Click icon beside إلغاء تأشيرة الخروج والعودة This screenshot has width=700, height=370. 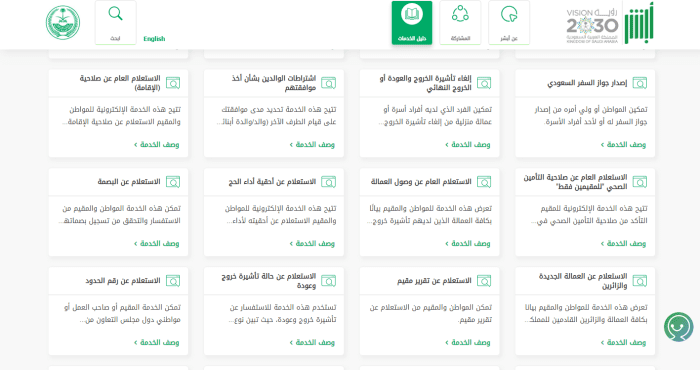tap(484, 83)
